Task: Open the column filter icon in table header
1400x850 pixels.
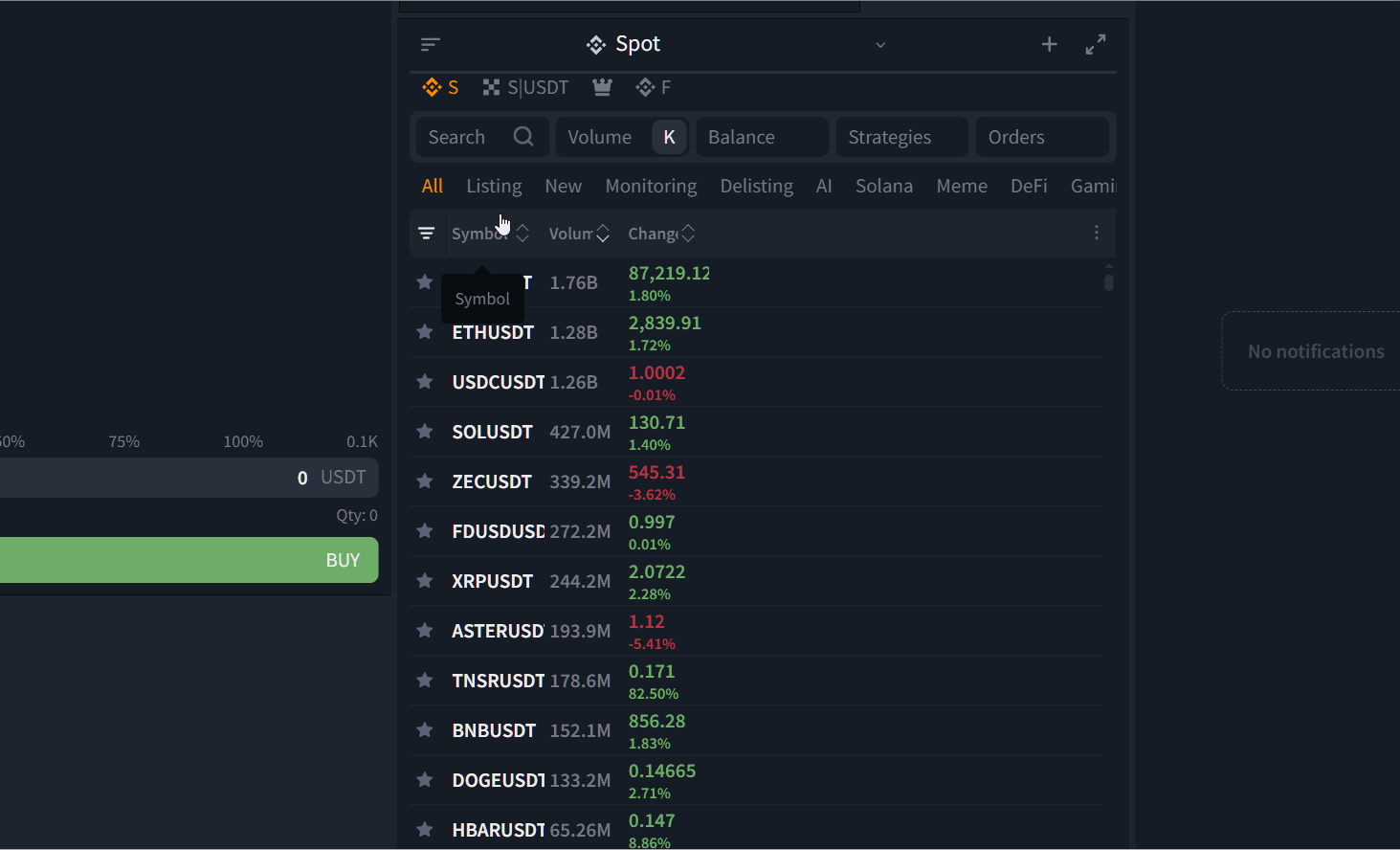Action: (427, 233)
